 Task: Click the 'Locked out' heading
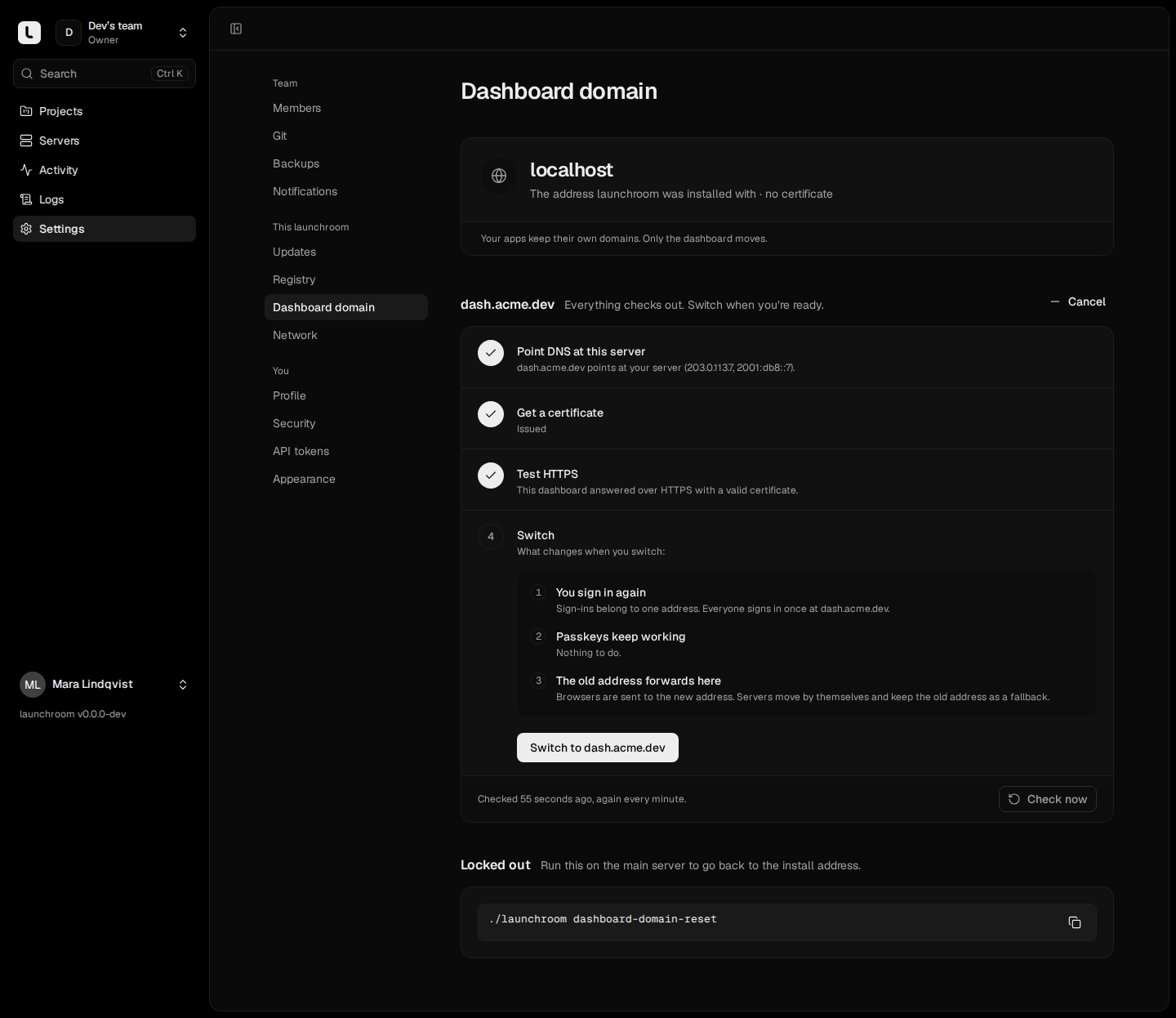[496, 865]
